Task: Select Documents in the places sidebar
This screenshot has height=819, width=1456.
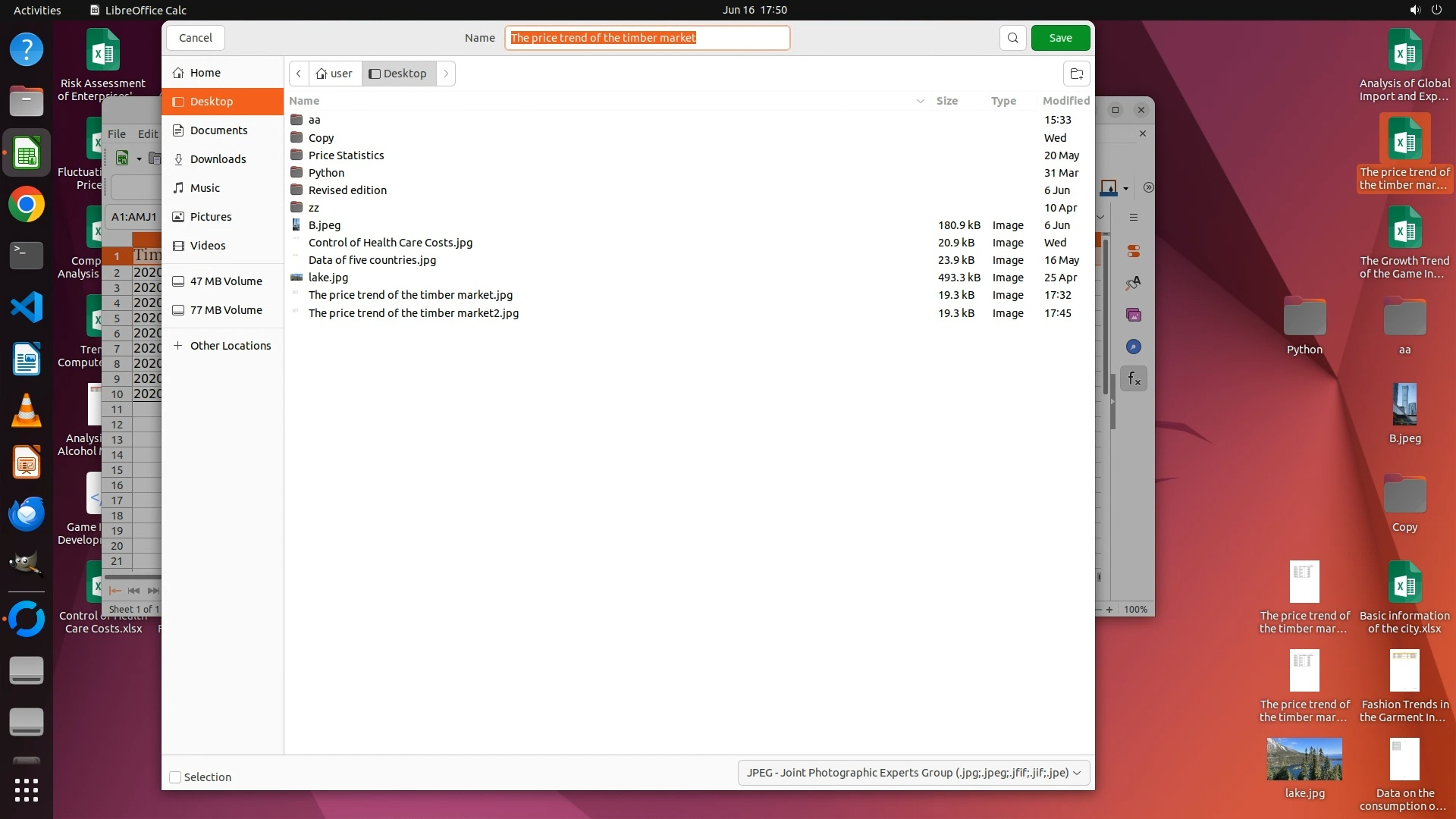Action: click(x=218, y=130)
